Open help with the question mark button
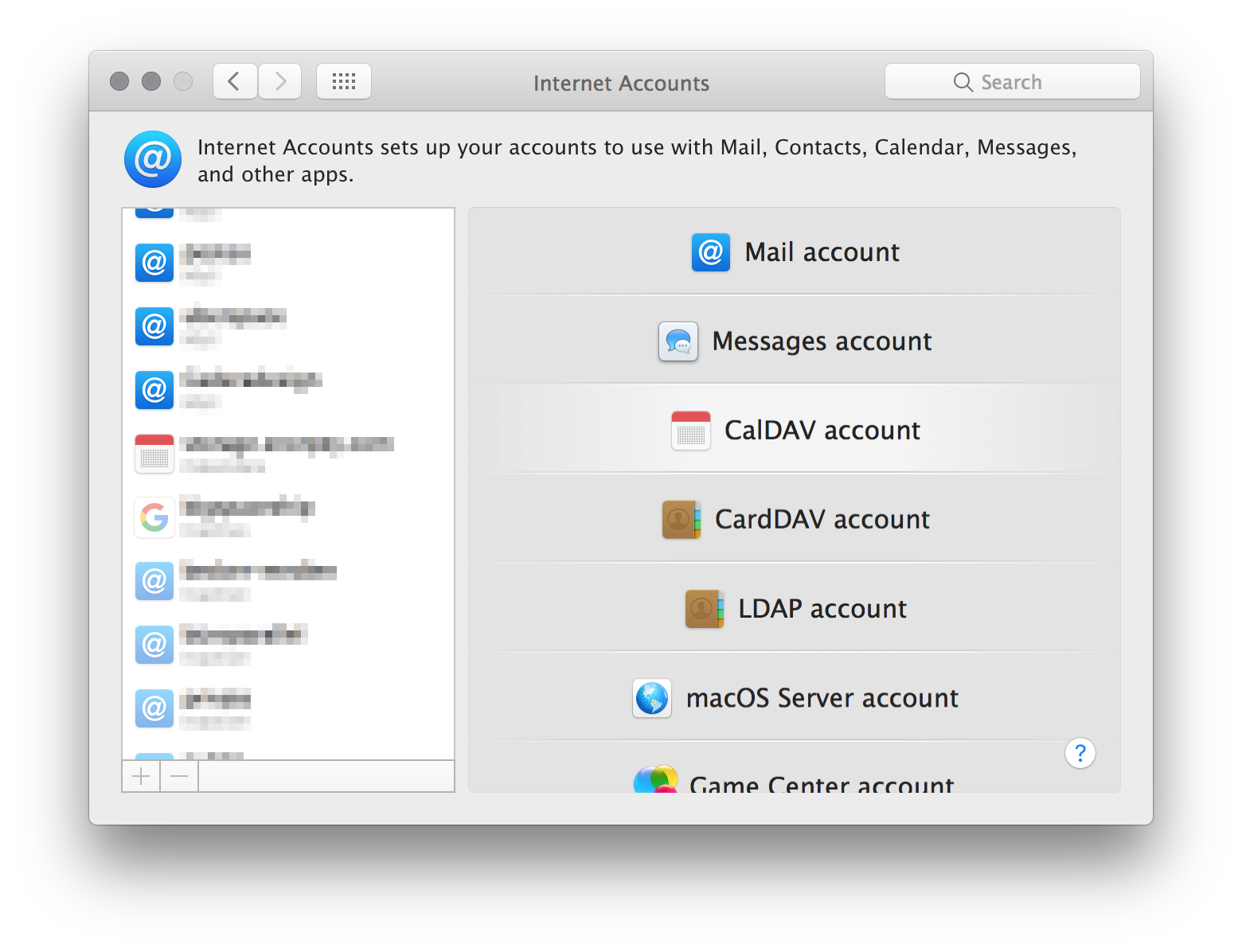1242x952 pixels. pos(1080,753)
